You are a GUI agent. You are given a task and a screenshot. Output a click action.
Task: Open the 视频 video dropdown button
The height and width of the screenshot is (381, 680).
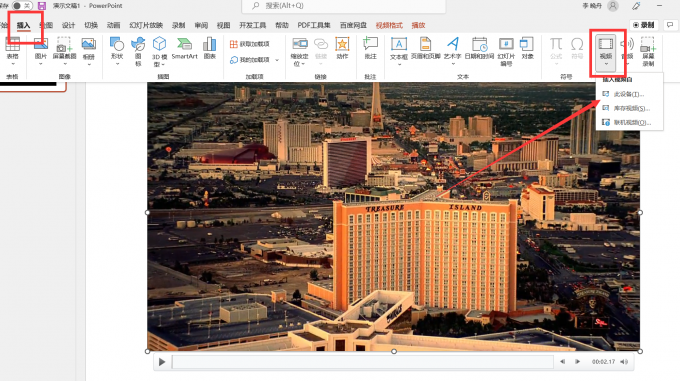point(606,53)
